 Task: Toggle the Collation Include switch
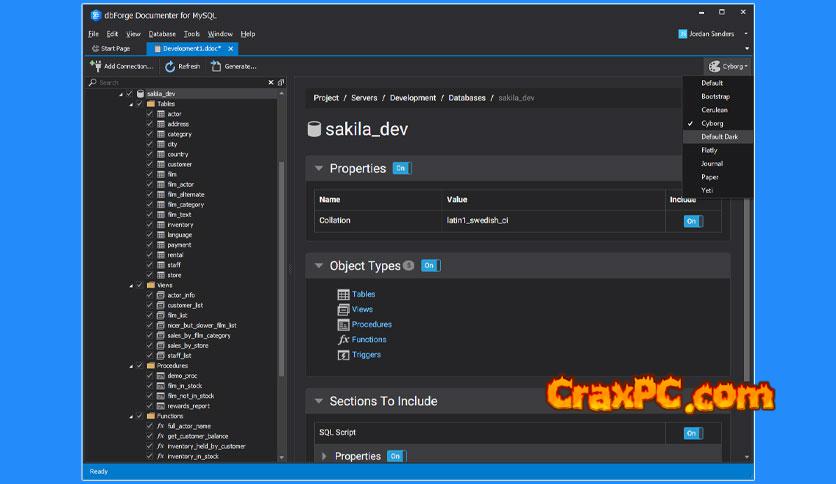(693, 221)
